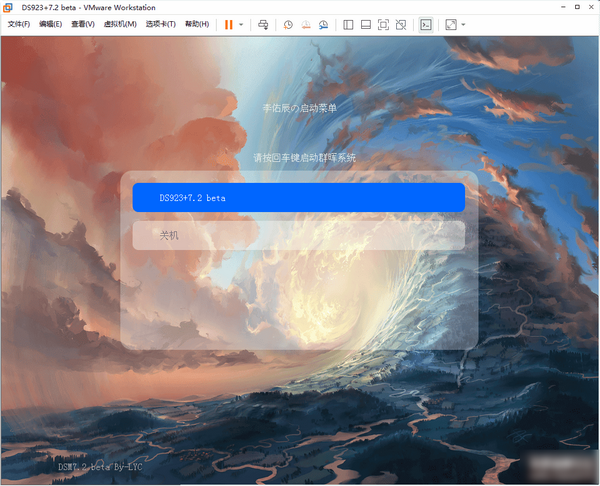Maximize the VMware Workstation window
The width and height of the screenshot is (600, 486).
pyautogui.click(x=577, y=7)
